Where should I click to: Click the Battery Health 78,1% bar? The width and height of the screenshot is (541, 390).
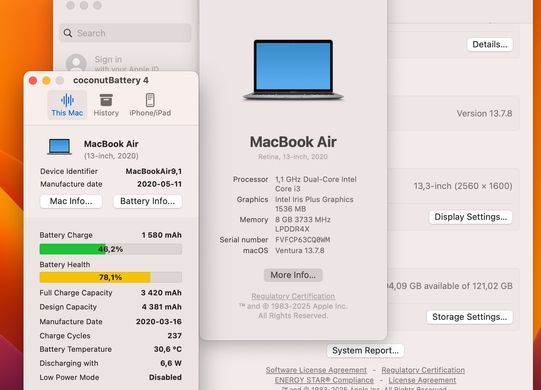pyautogui.click(x=110, y=277)
